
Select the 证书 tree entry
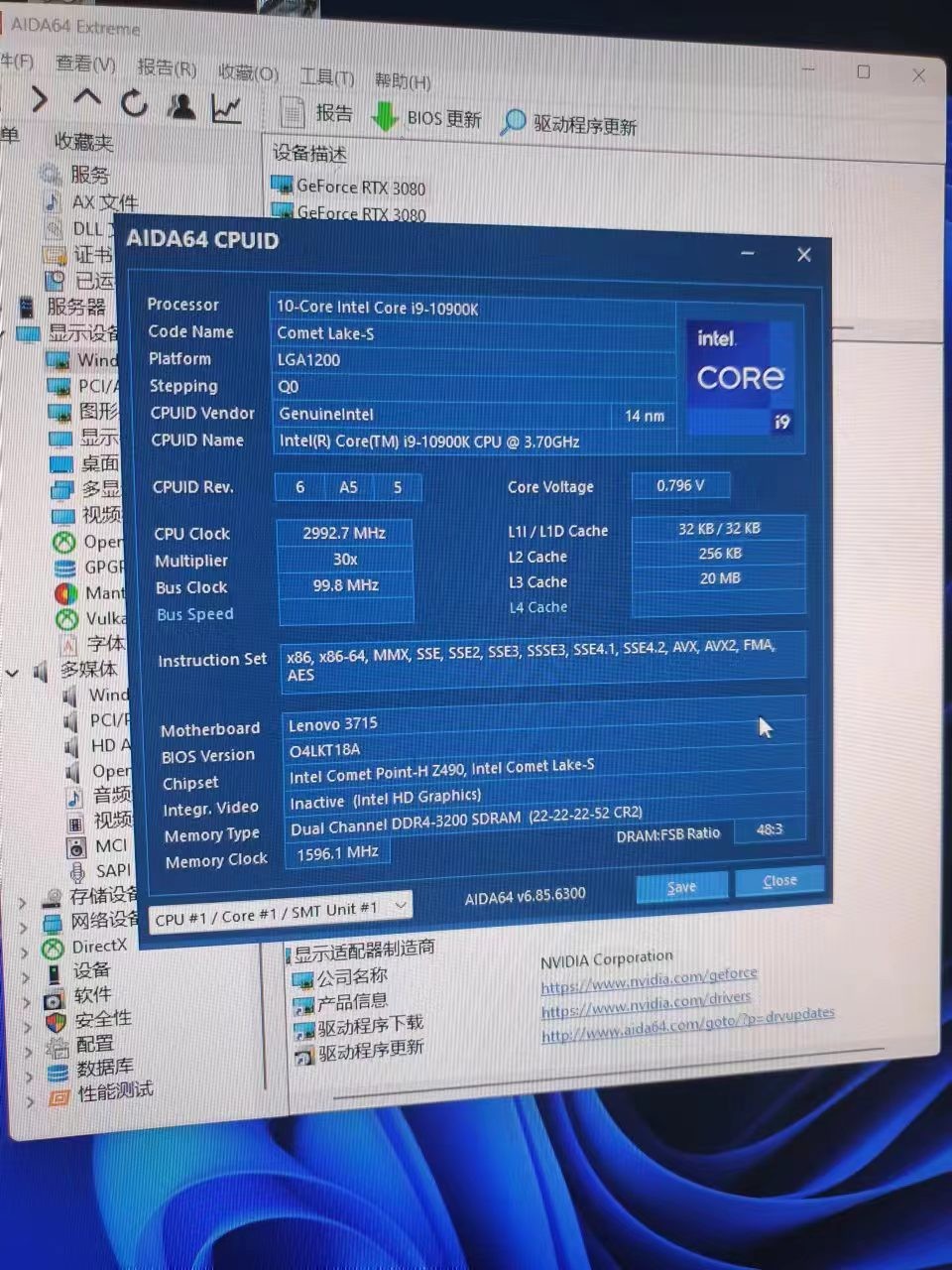point(92,255)
